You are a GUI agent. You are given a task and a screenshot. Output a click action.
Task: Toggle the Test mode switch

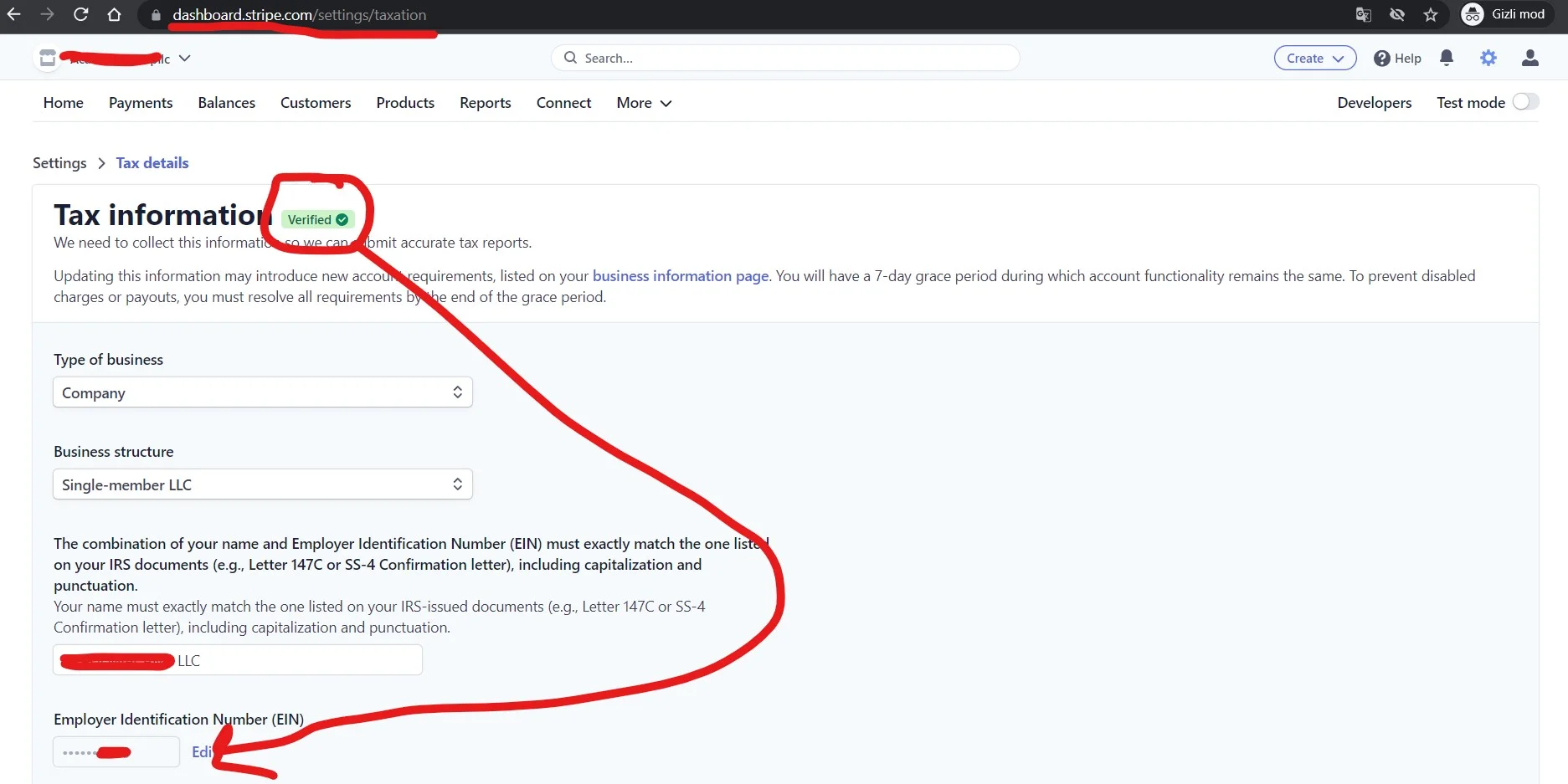pos(1525,102)
